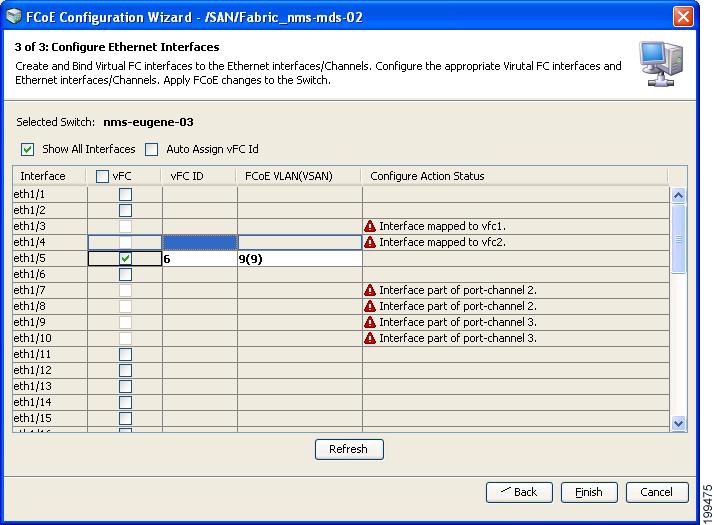Click Finish to apply FCoE changes
Viewport: 714px width, 525px height.
tap(589, 492)
